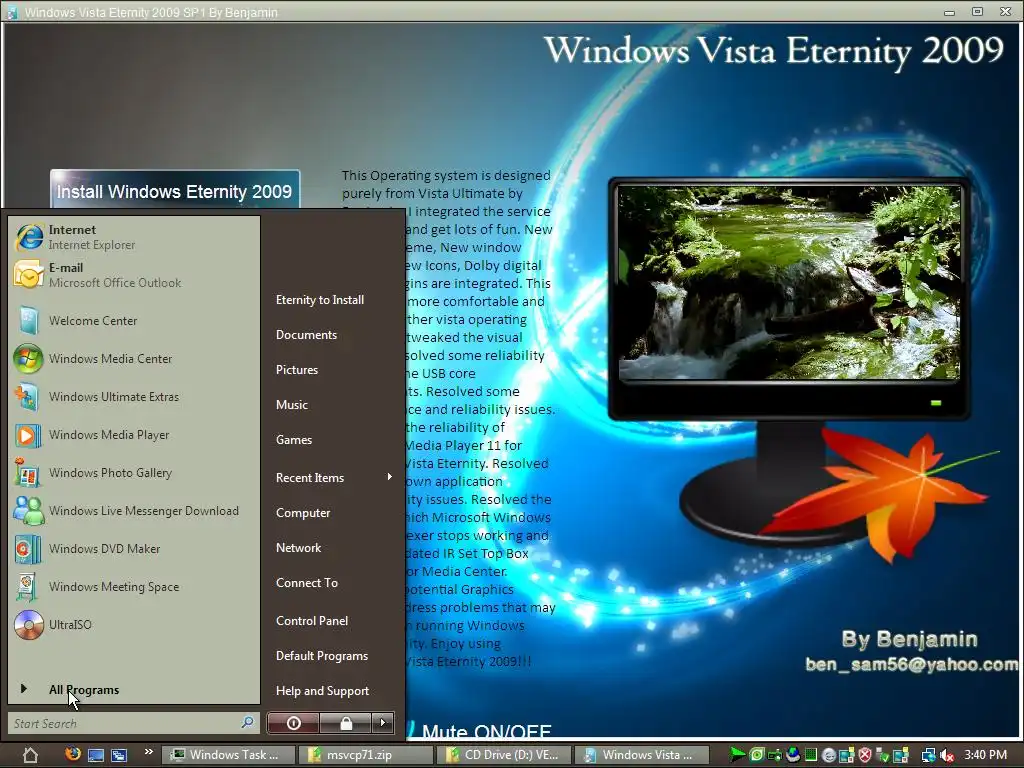This screenshot has width=1024, height=768.
Task: Click the red security shield tray icon
Action: (865, 756)
